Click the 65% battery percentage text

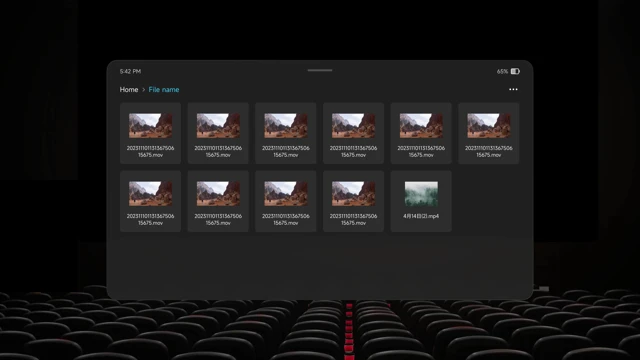pyautogui.click(x=502, y=71)
